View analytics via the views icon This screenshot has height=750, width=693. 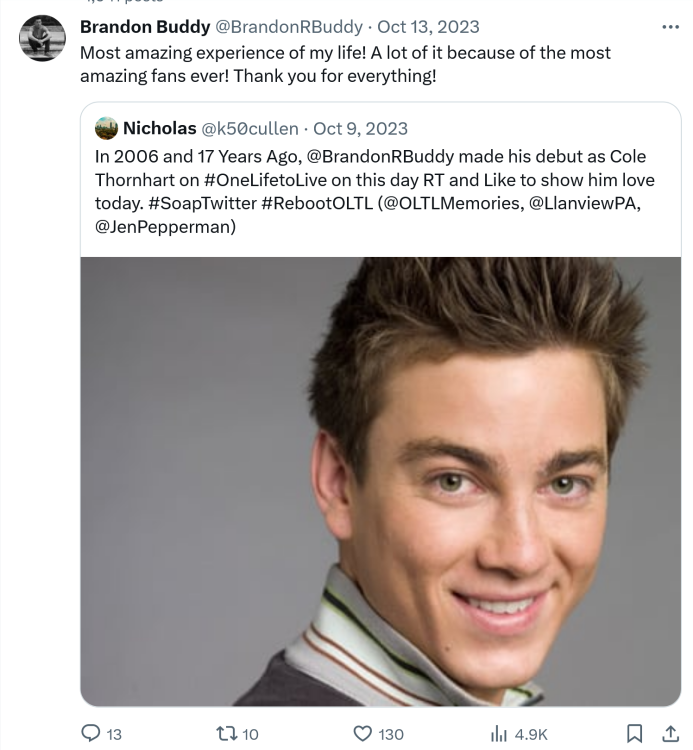coord(498,733)
